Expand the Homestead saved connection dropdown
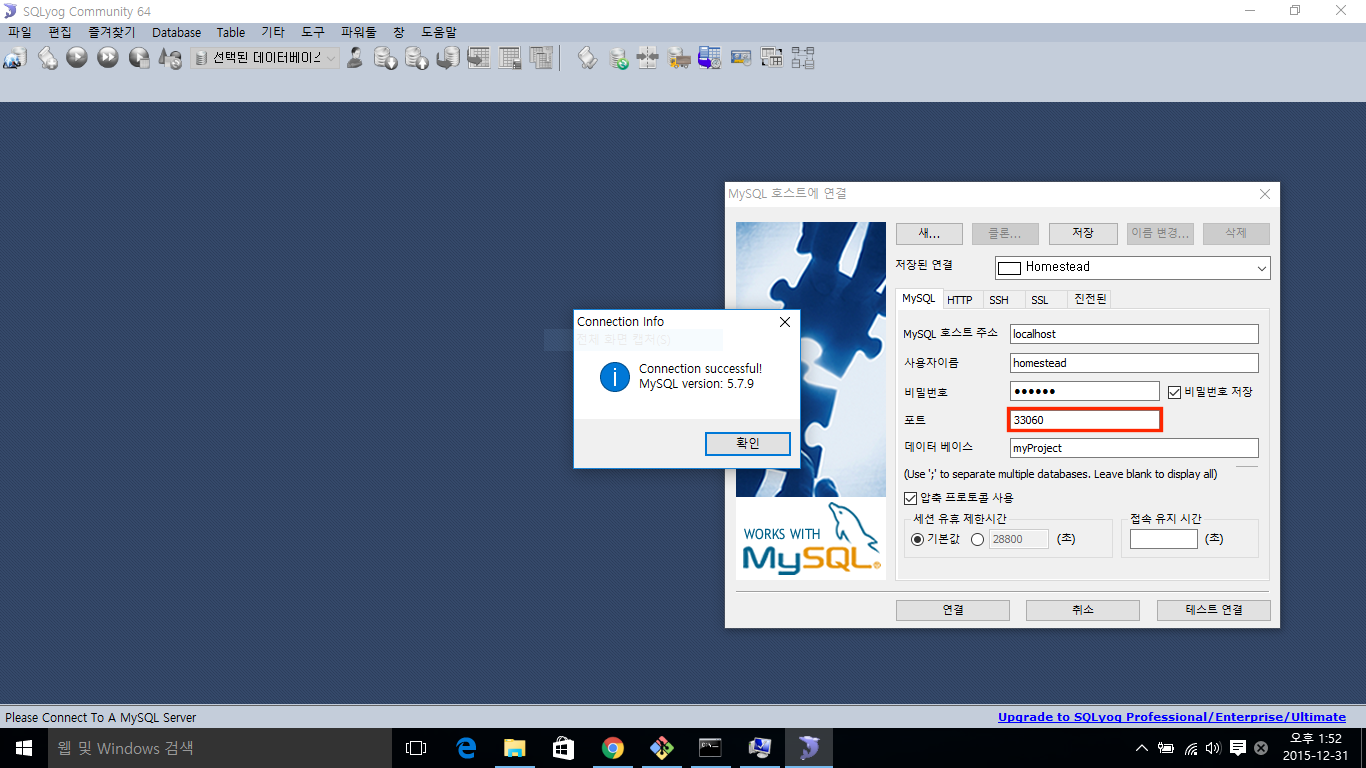This screenshot has height=768, width=1366. pyautogui.click(x=1261, y=268)
